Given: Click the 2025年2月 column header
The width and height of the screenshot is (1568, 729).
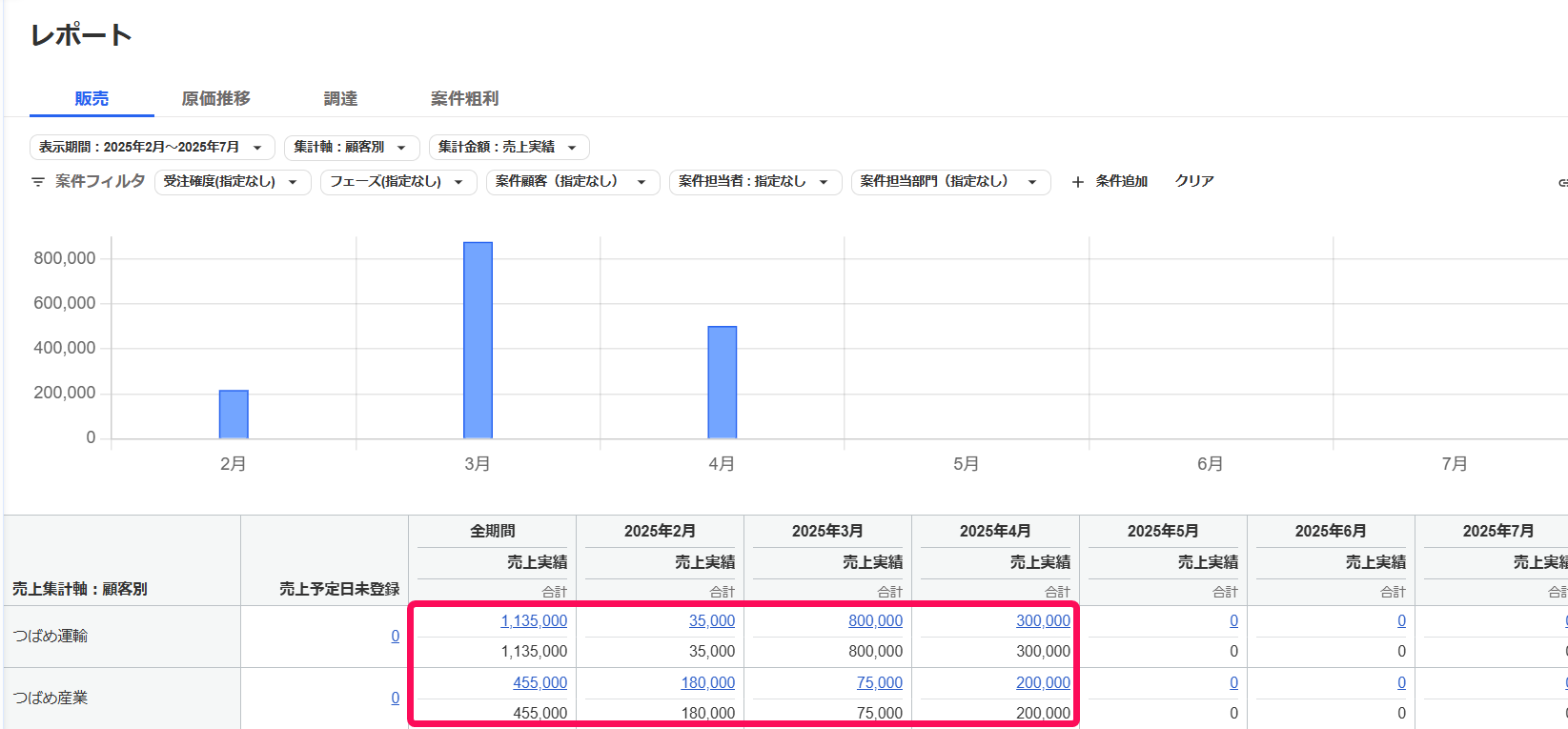Looking at the screenshot, I should pyautogui.click(x=660, y=531).
